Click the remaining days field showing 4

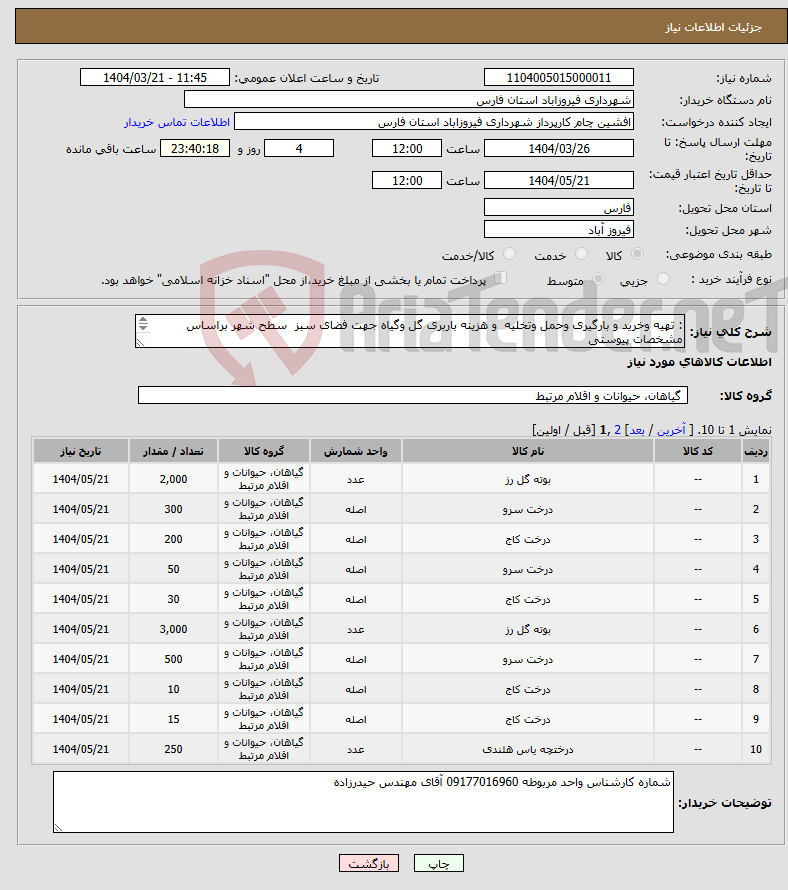click(x=299, y=149)
